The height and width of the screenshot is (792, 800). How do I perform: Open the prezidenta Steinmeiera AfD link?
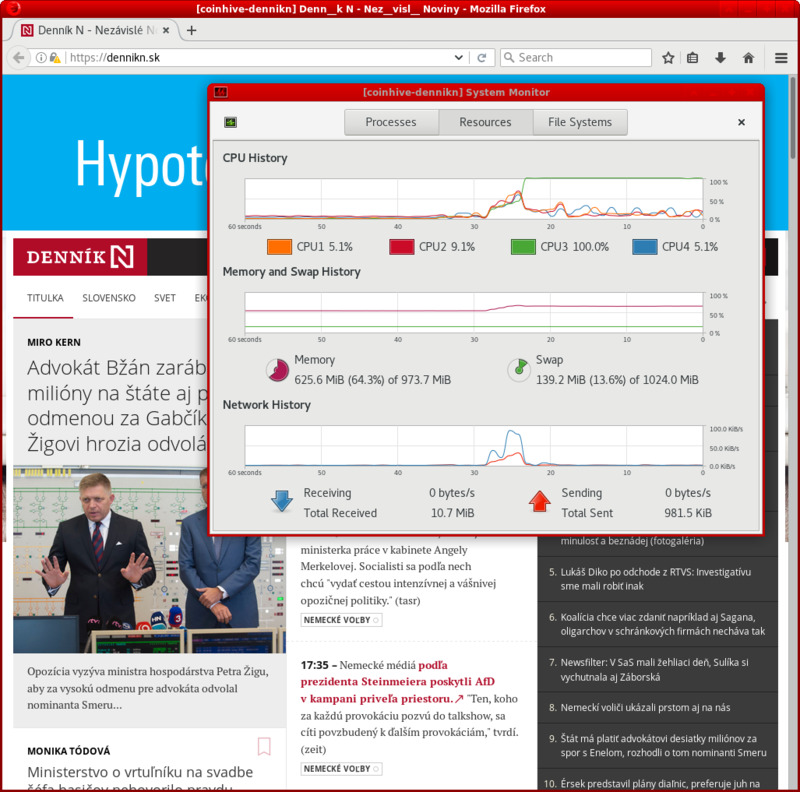point(397,682)
